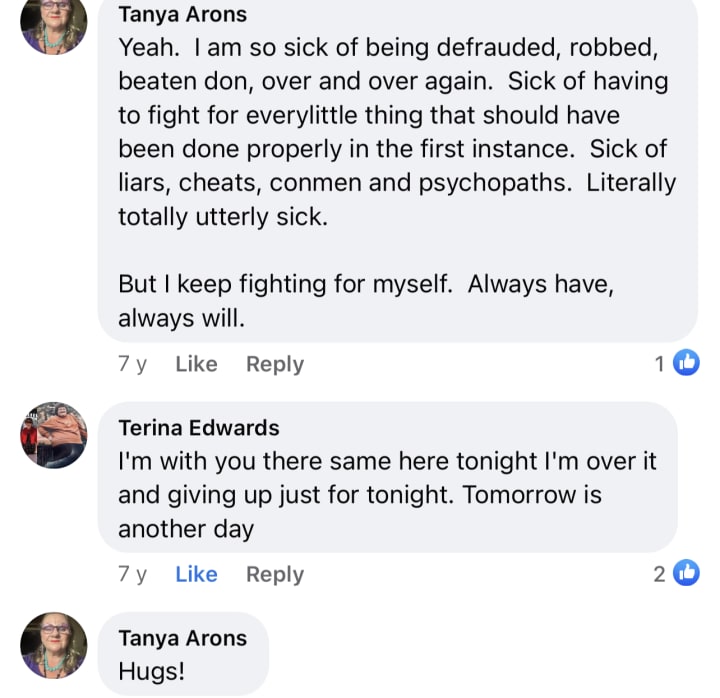Open Terina Edwards' profile picture
The image size is (720, 698).
(x=54, y=436)
